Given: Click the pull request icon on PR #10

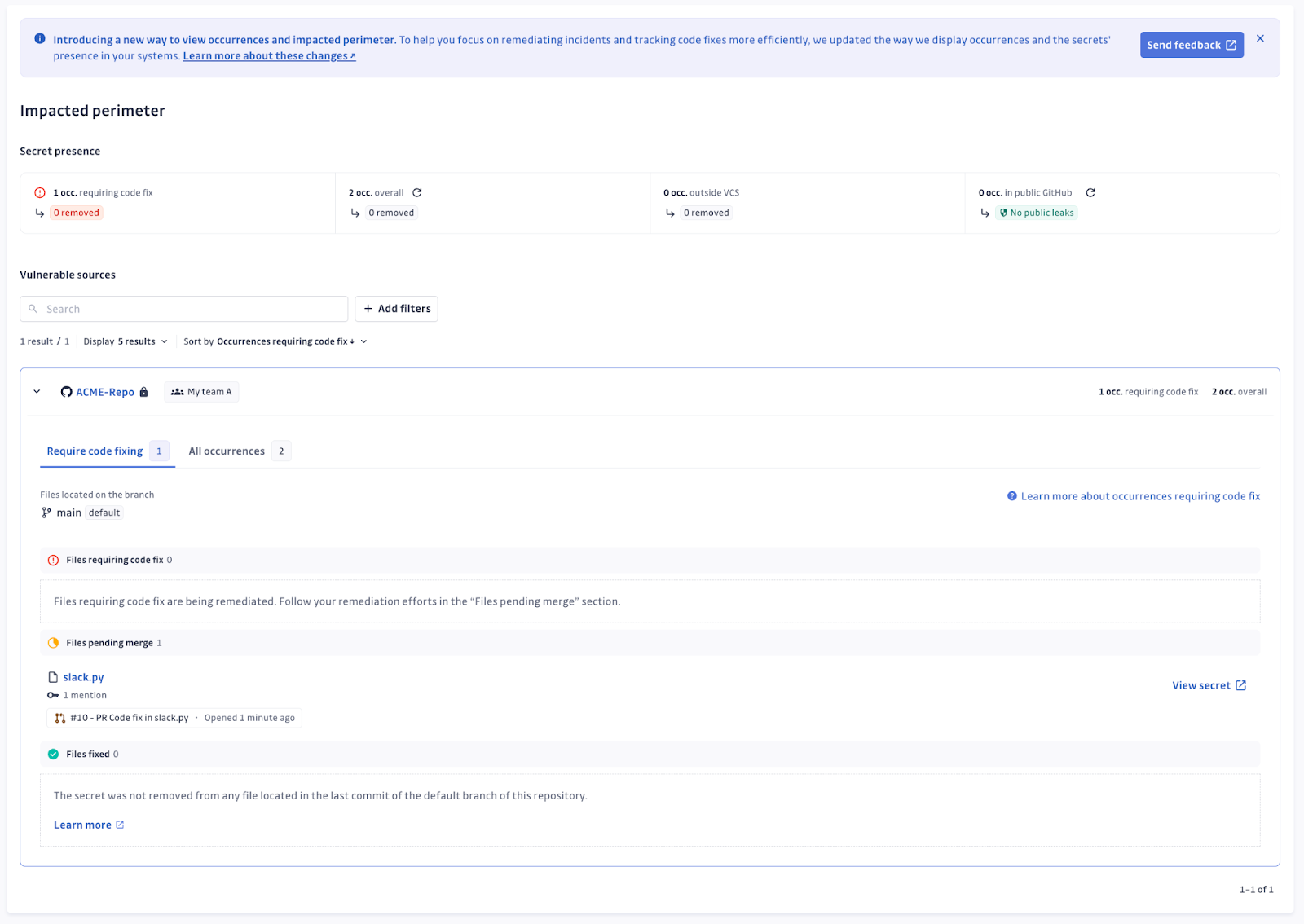Looking at the screenshot, I should (59, 718).
